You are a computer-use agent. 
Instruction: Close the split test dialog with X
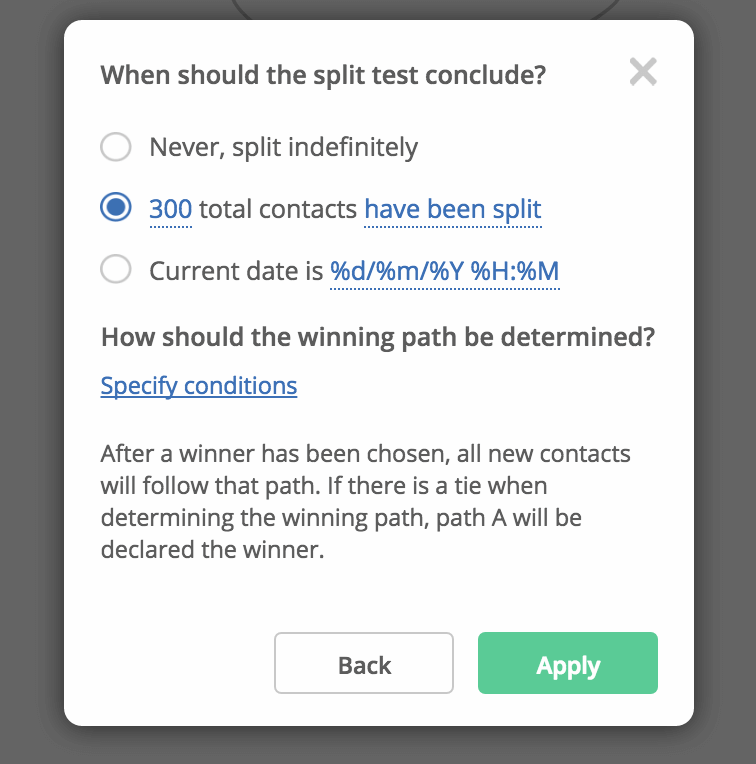643,72
